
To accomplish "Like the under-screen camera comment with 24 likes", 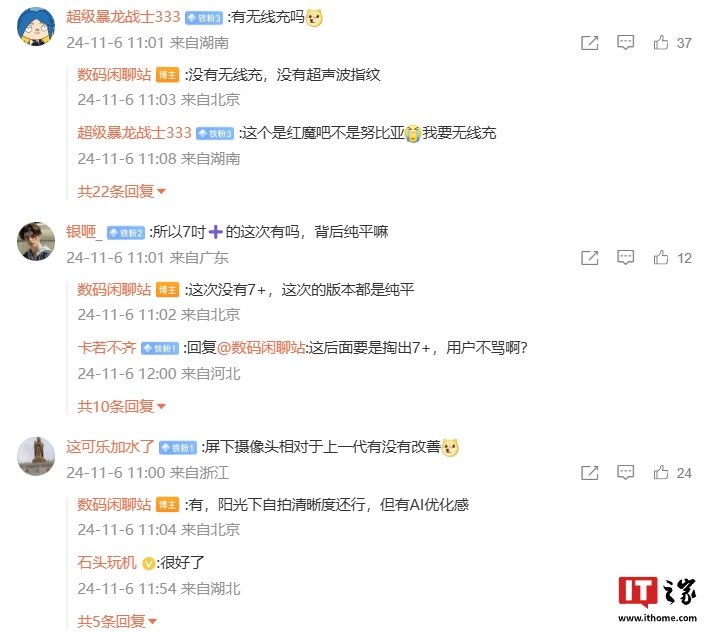I will click(661, 473).
